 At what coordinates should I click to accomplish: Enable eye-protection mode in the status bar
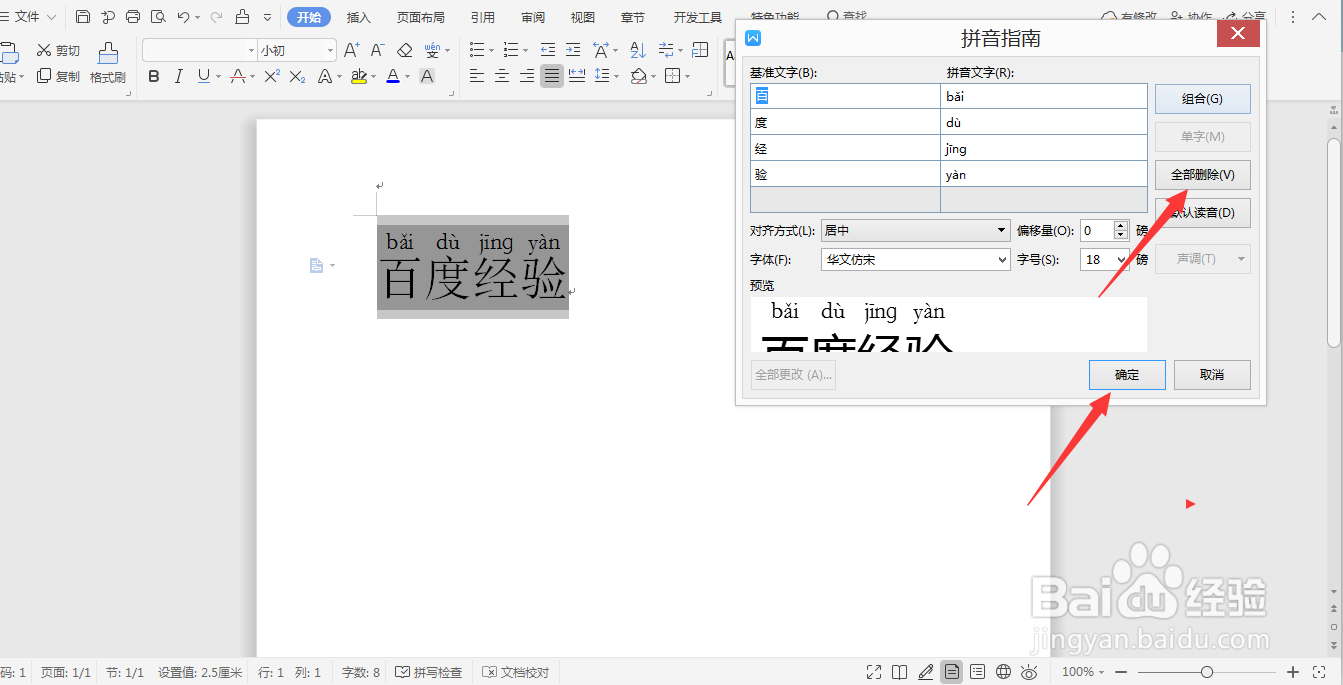[x=1030, y=671]
